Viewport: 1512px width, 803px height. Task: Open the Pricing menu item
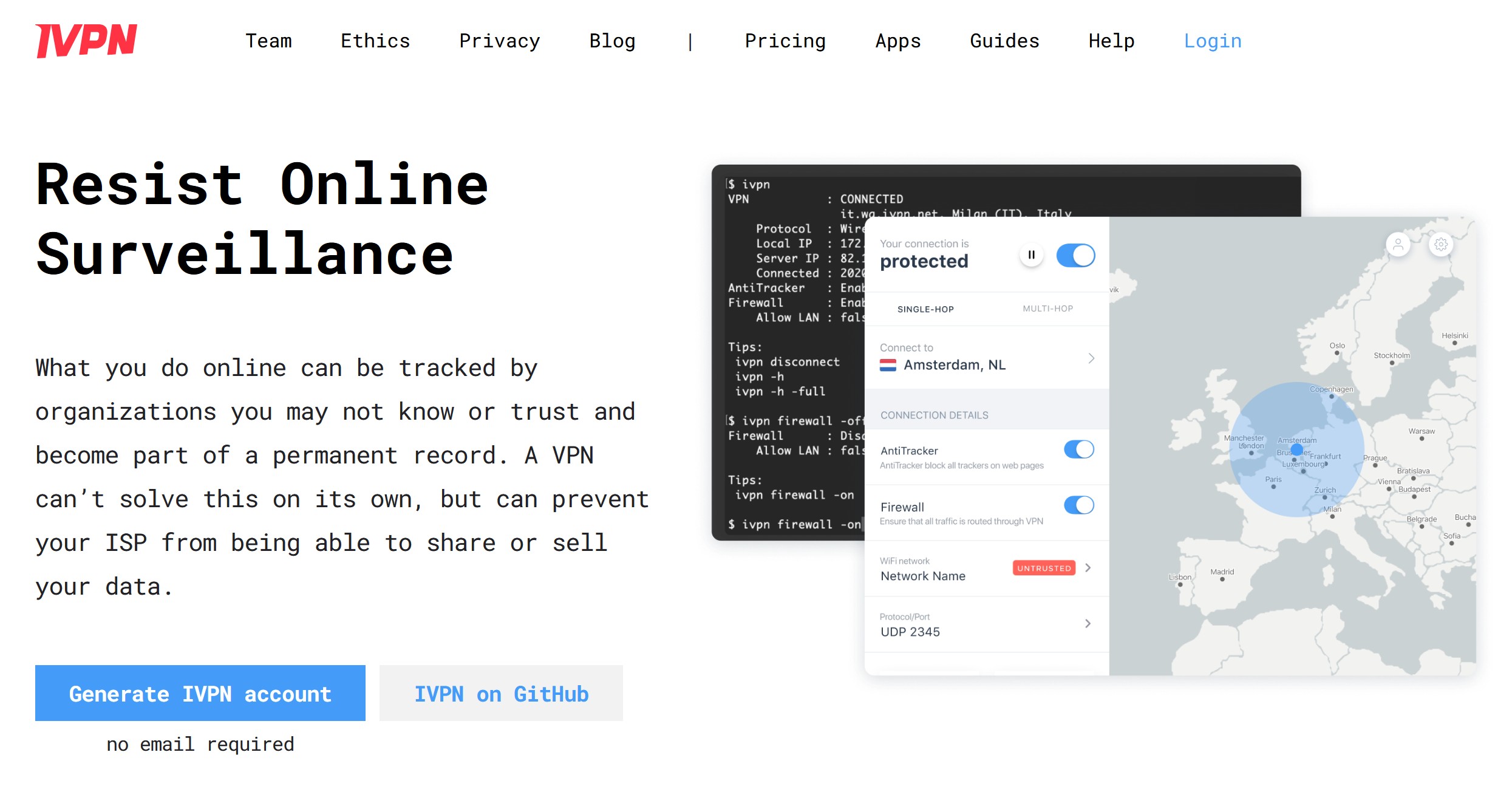(x=785, y=41)
